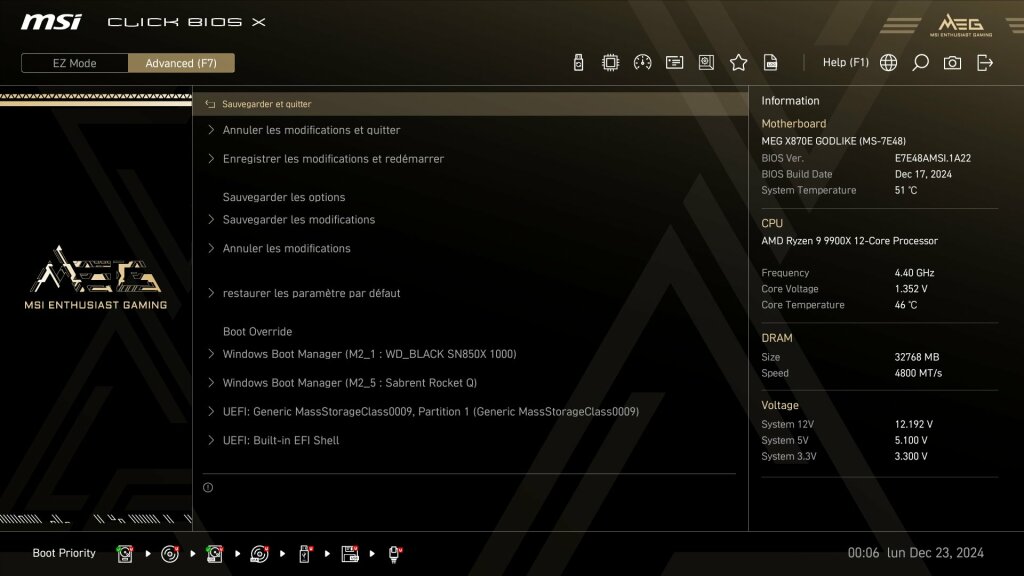The image size is (1024, 576).
Task: Click the info circle icon below the menu
Action: (208, 487)
